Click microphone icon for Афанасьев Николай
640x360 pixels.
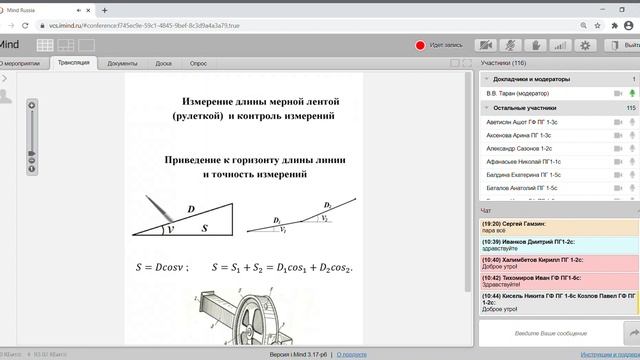click(x=632, y=162)
